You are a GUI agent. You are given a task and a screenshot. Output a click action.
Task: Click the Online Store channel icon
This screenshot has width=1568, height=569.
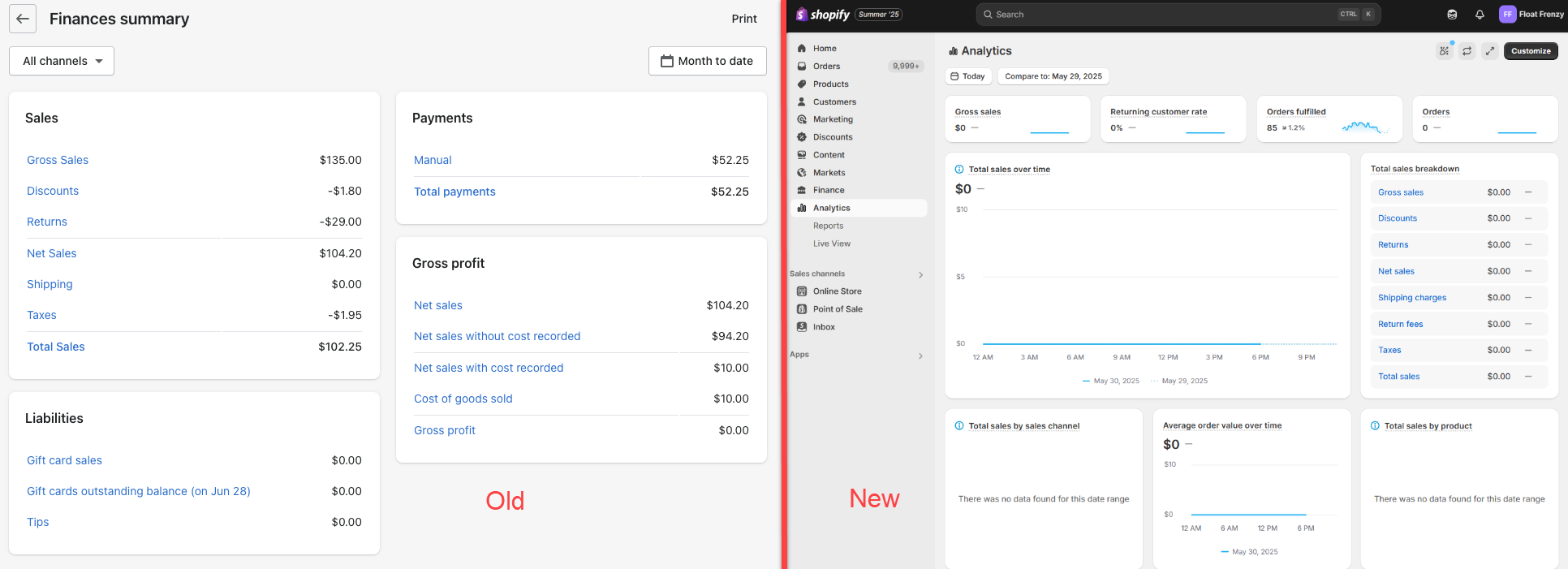click(x=802, y=291)
